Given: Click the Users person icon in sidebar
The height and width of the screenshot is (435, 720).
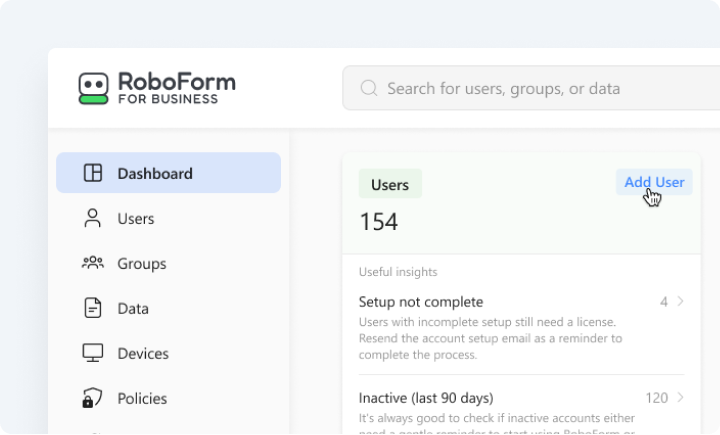Looking at the screenshot, I should [93, 218].
